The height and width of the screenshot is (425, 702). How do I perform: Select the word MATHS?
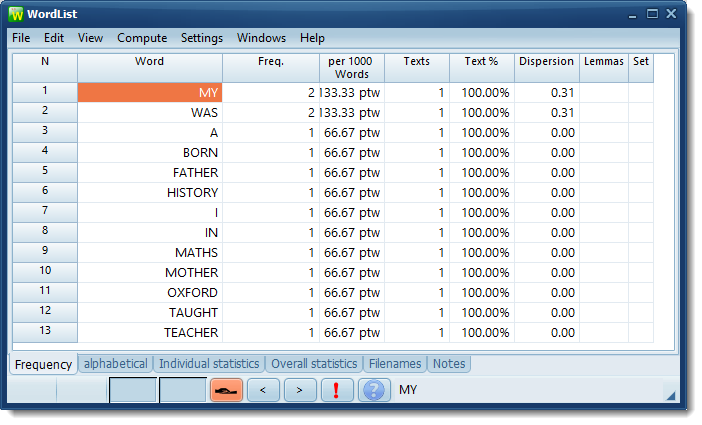[150, 253]
